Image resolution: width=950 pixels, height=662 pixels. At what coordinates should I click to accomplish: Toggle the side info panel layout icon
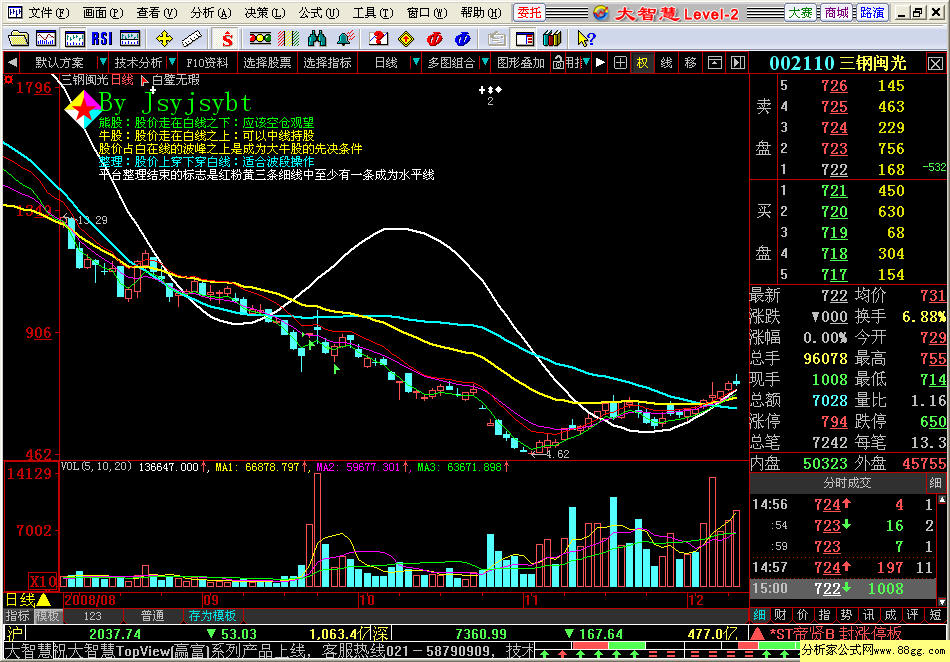pos(525,39)
